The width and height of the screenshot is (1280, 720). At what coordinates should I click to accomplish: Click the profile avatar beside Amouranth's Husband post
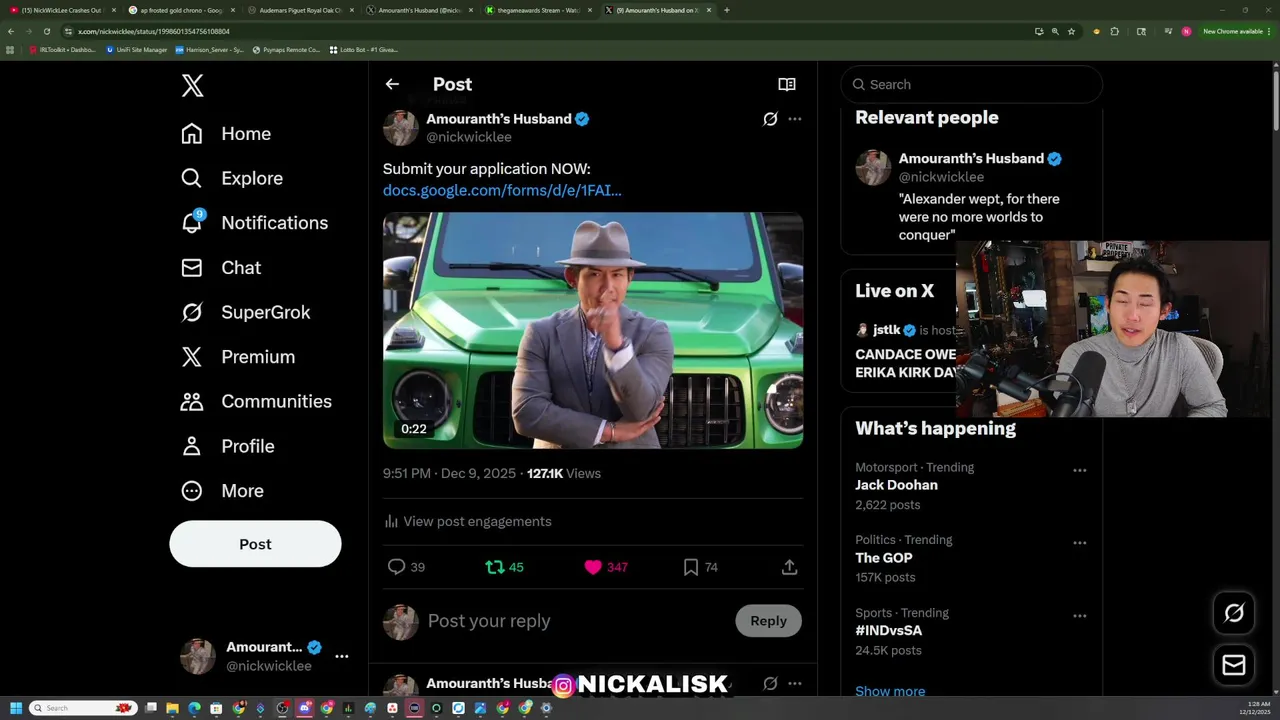pos(400,128)
